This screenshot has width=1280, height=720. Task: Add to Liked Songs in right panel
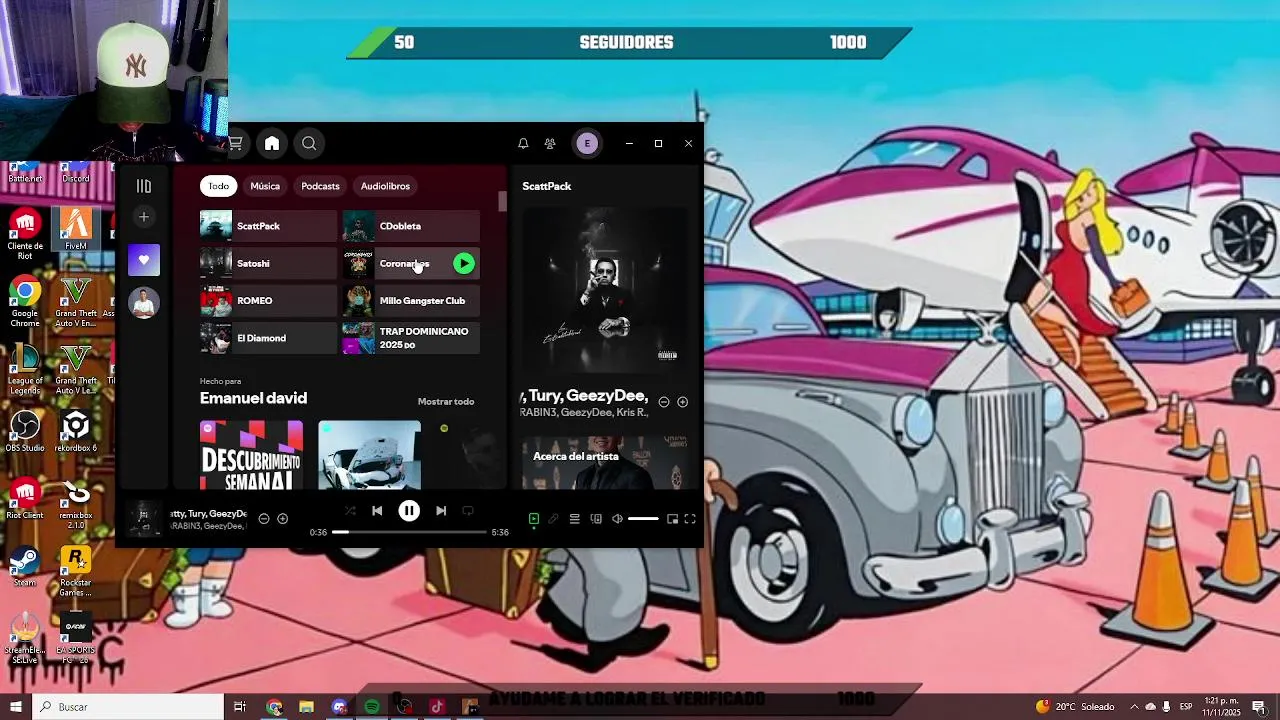click(683, 402)
